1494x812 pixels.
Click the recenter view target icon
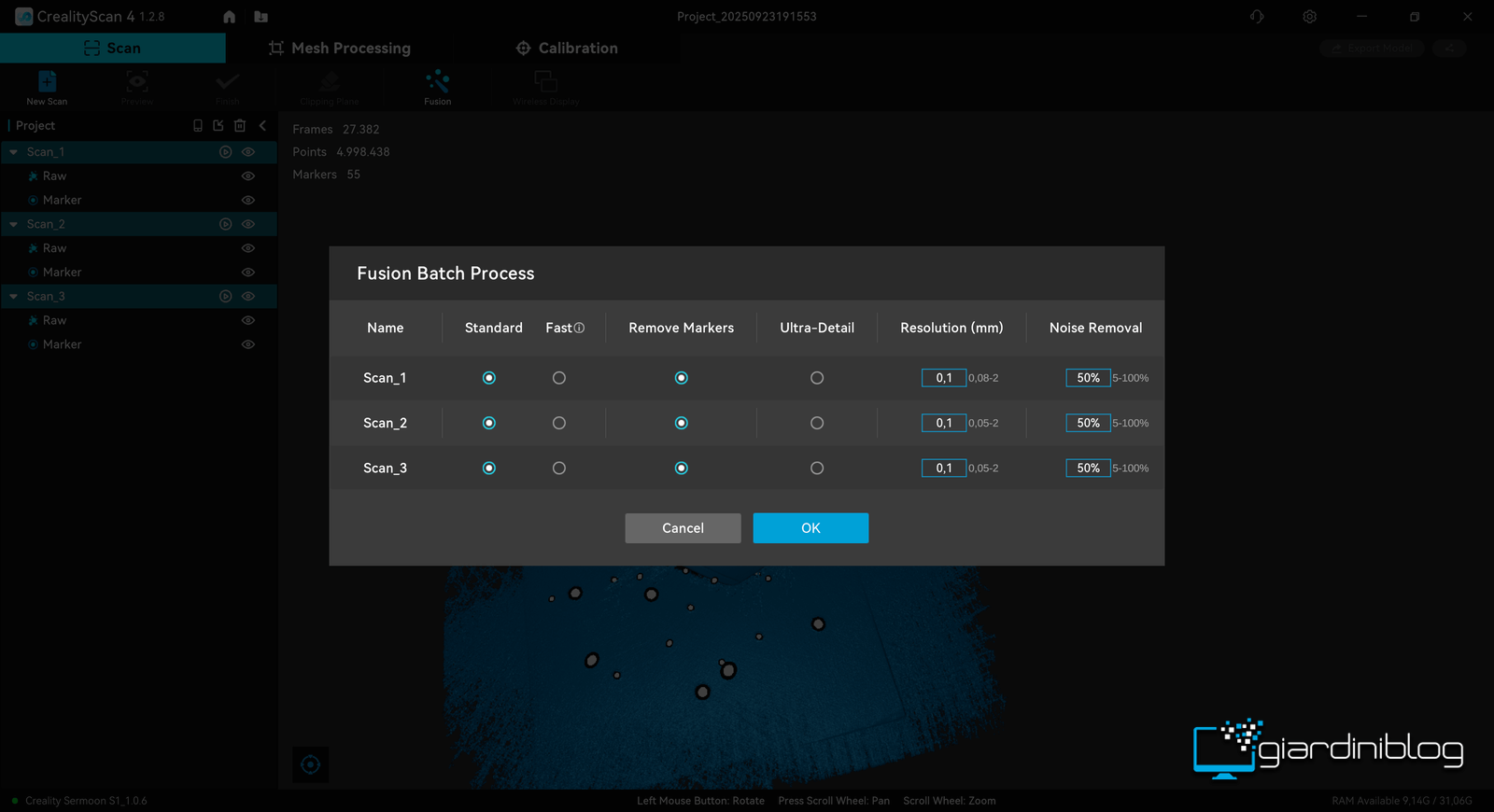pos(310,765)
